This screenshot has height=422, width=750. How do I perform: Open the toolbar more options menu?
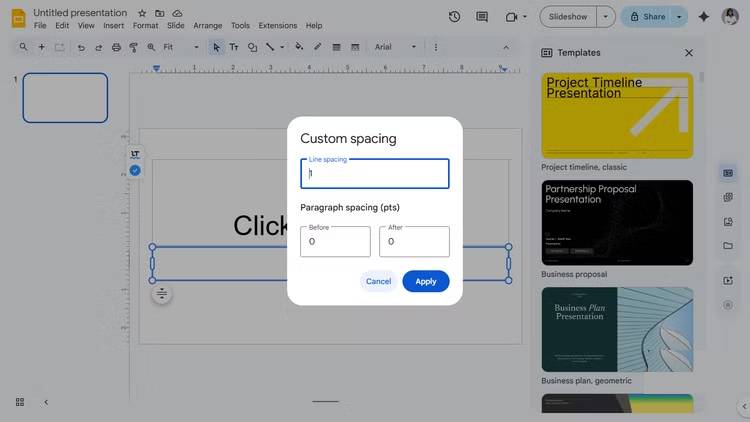point(435,47)
